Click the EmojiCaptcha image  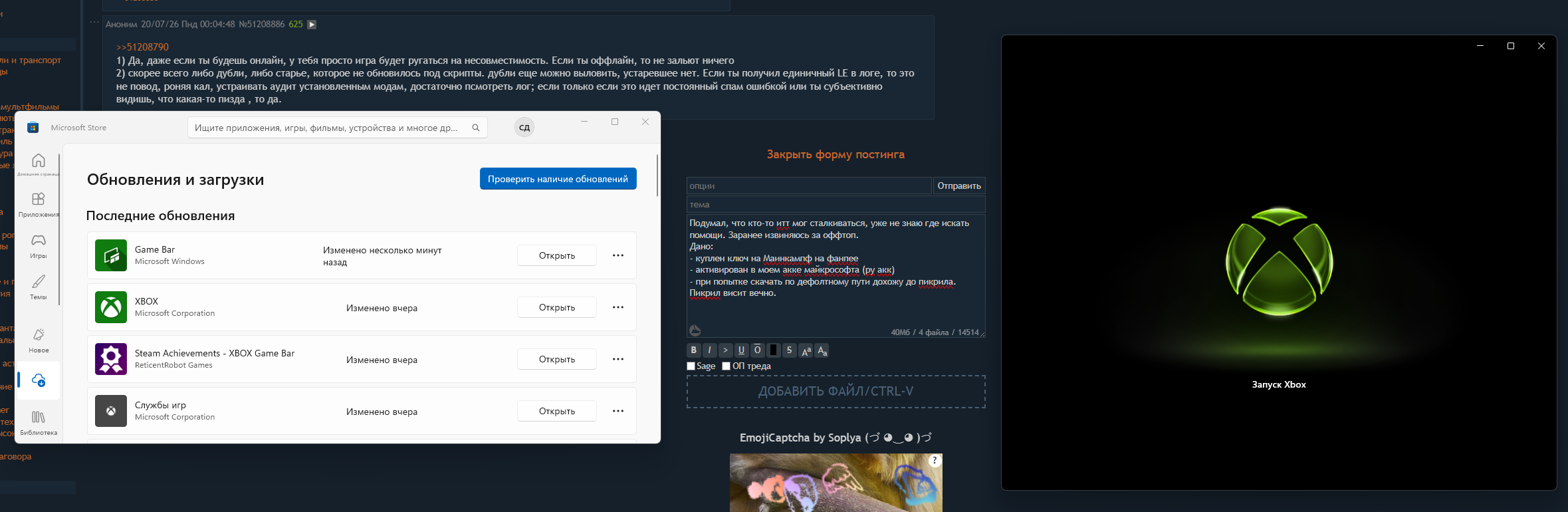[x=836, y=483]
